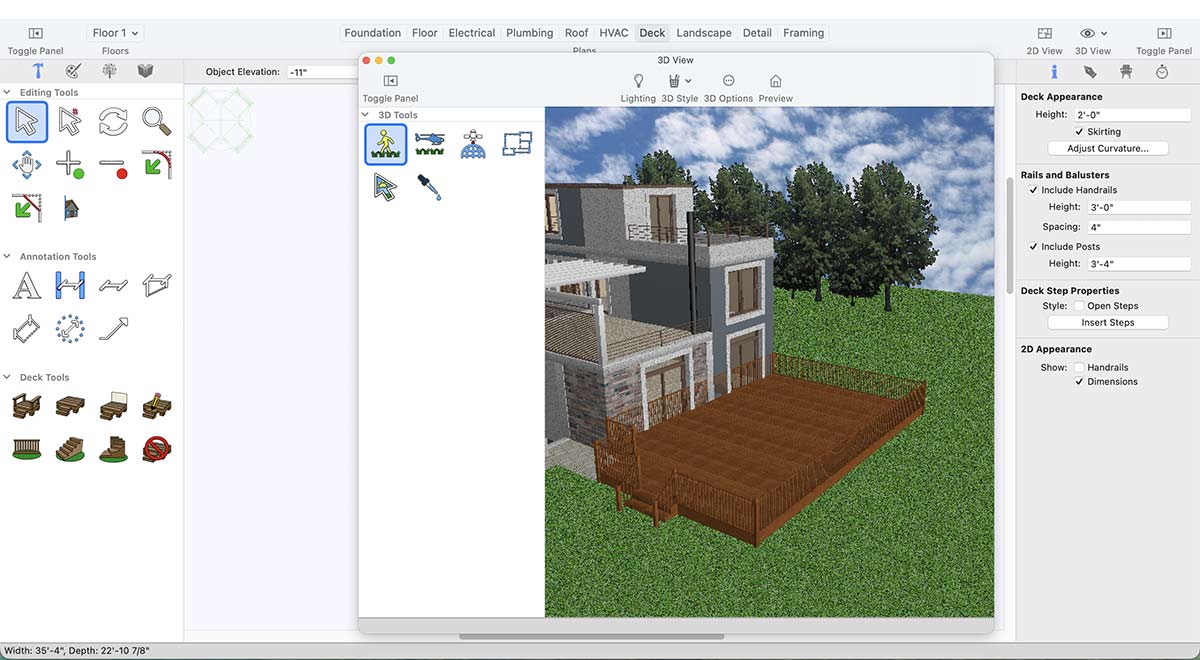Select the helicopter Fly-around tool

point(429,144)
